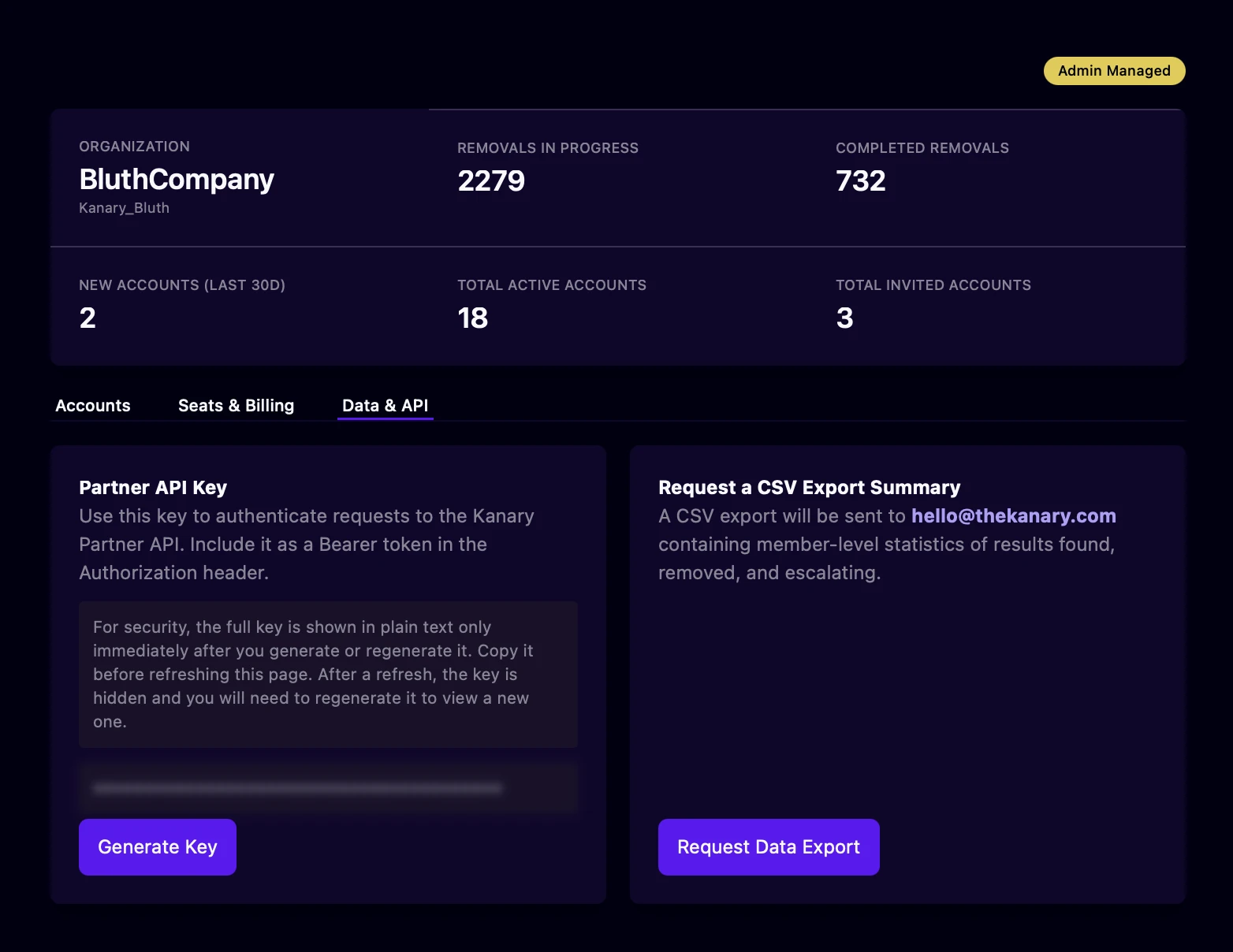Click the 'Use this key to authenticate' description
The width and height of the screenshot is (1233, 952).
tap(307, 545)
